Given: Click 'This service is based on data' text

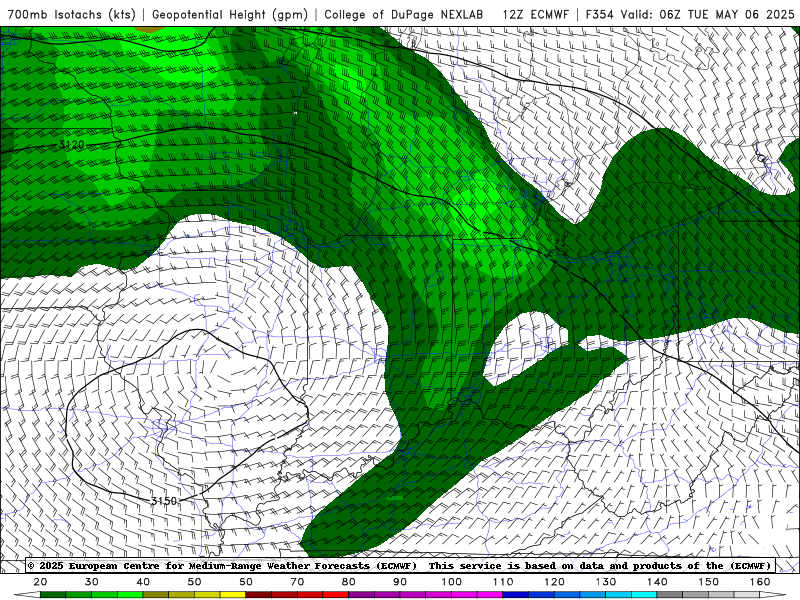Looking at the screenshot, I should tap(514, 566).
